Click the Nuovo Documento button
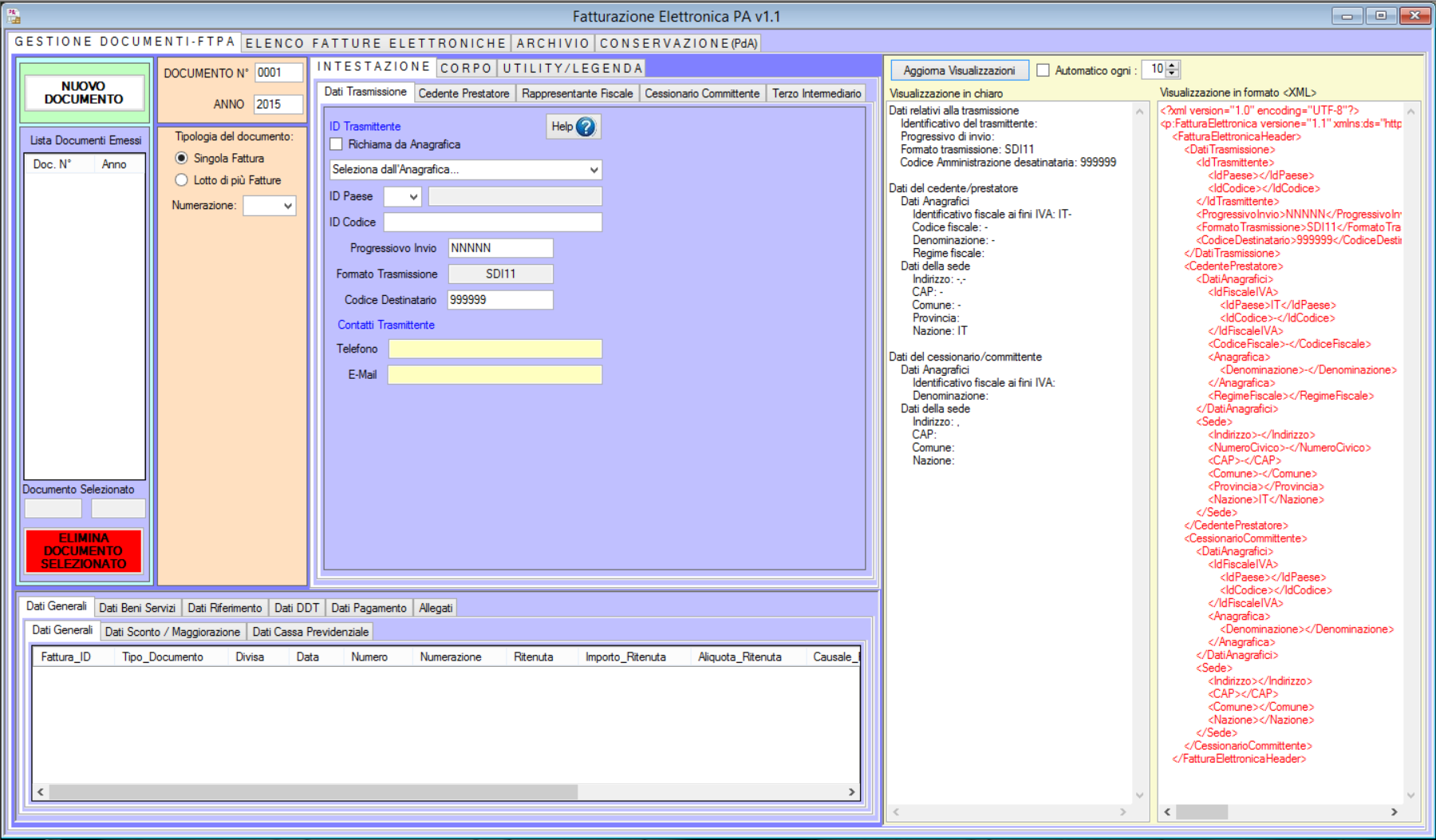The width and height of the screenshot is (1436, 840). (x=84, y=93)
